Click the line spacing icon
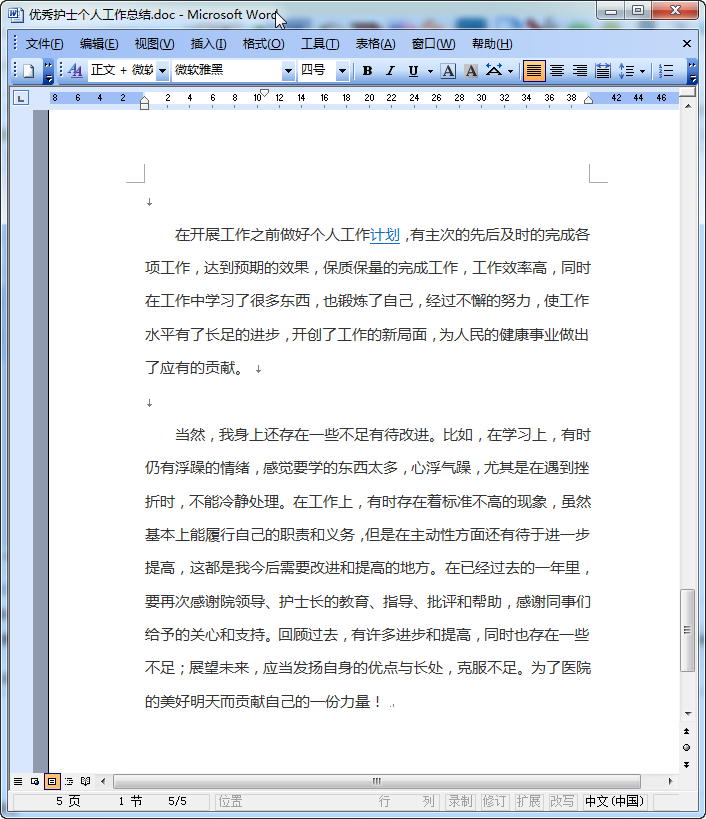The height and width of the screenshot is (819, 706). (627, 71)
